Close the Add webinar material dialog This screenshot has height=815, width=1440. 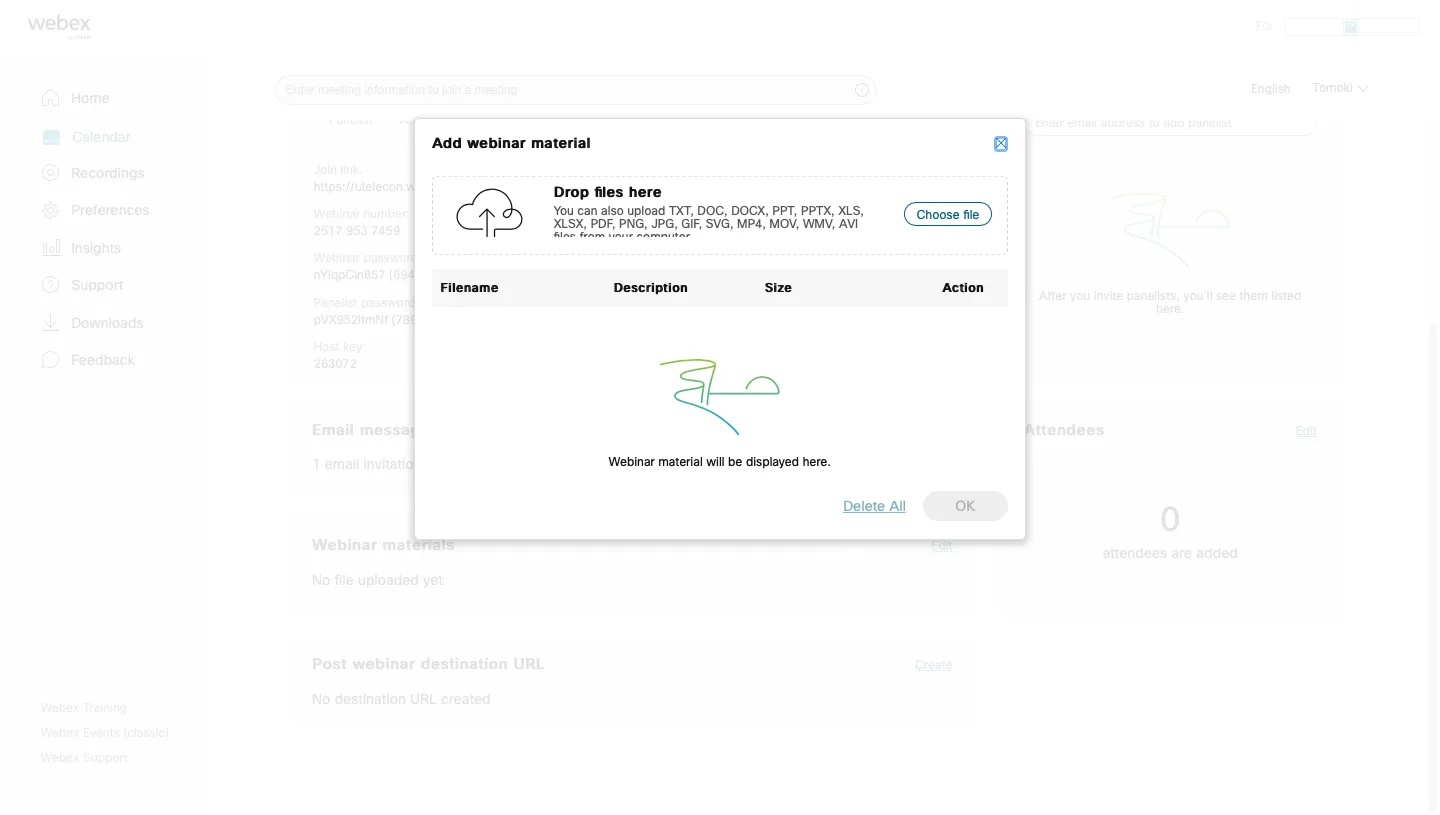point(1000,144)
